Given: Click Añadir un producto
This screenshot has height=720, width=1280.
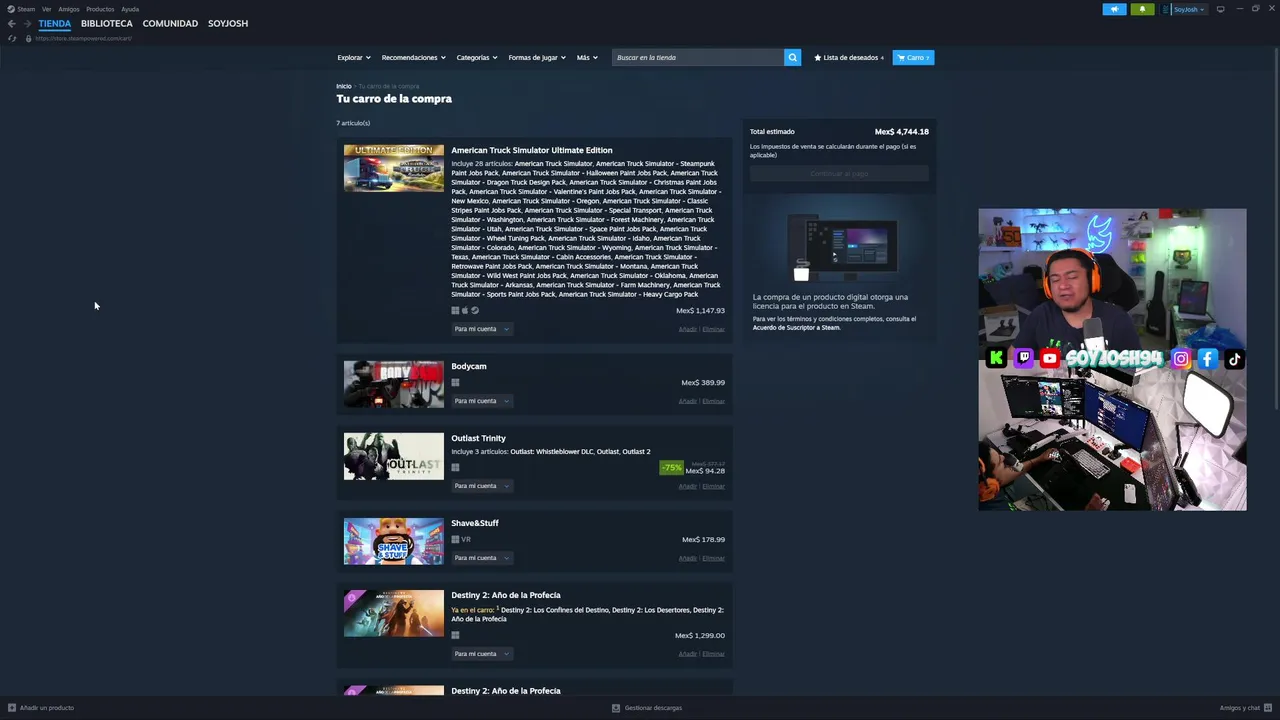Looking at the screenshot, I should [47, 707].
